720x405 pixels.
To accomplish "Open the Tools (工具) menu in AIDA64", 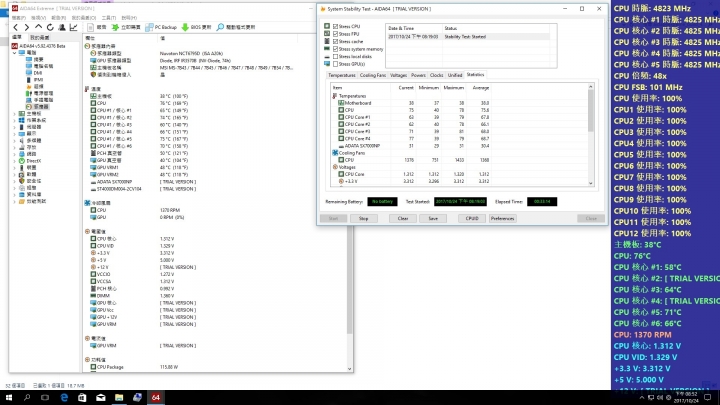I will (109, 18).
